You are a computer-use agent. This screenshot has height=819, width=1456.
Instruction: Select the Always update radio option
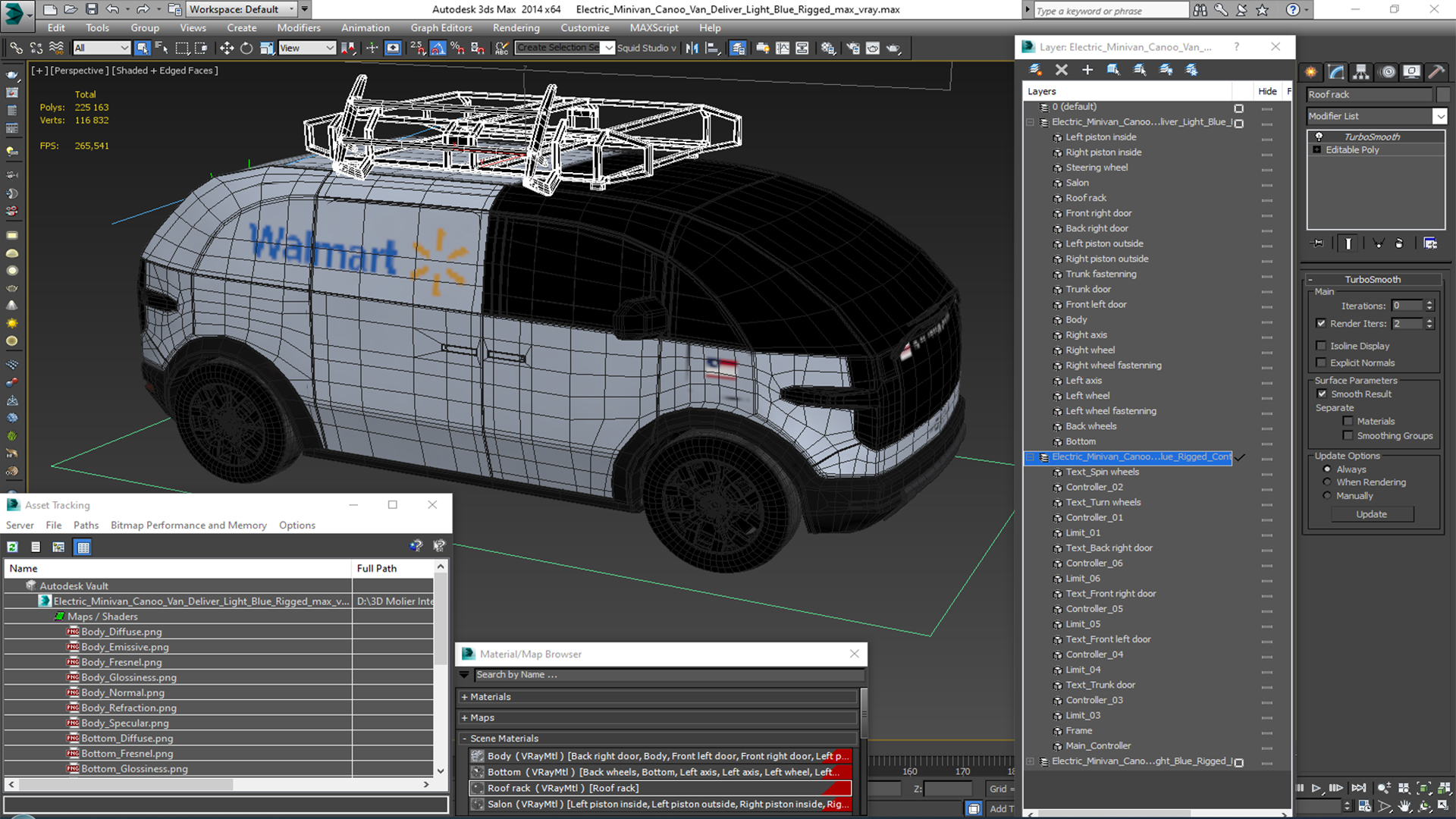point(1327,469)
